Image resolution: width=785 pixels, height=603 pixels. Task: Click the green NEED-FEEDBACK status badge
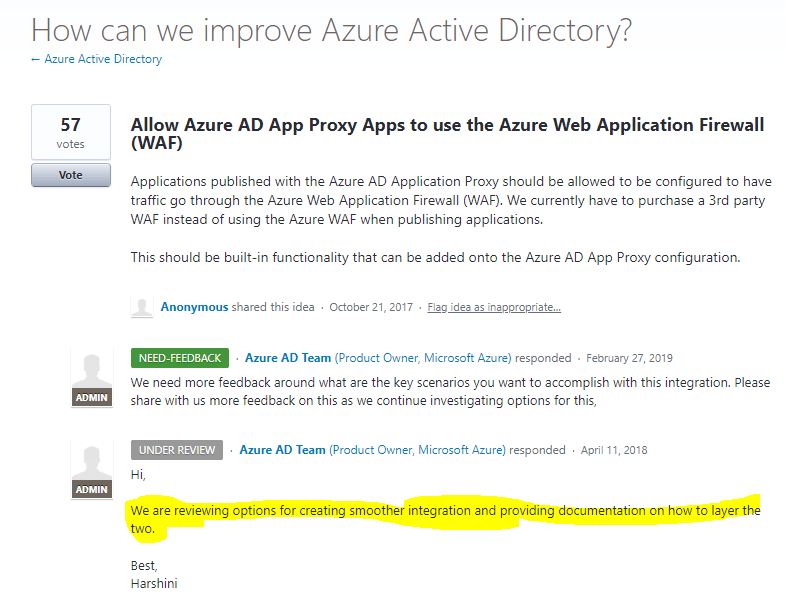coord(180,358)
